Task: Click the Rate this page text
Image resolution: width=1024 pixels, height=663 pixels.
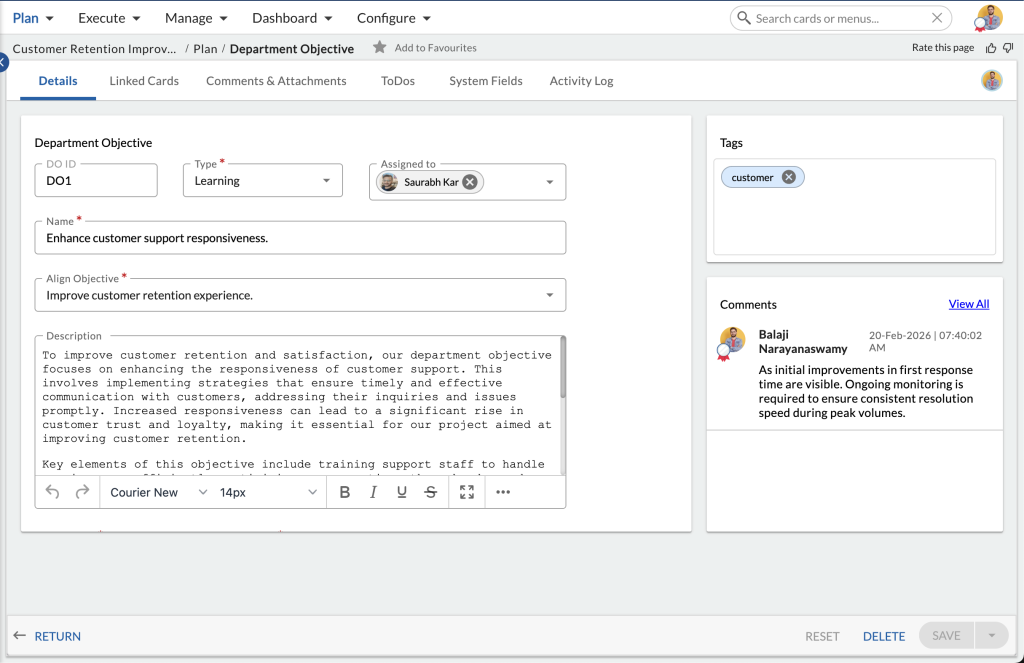Action: [x=942, y=48]
